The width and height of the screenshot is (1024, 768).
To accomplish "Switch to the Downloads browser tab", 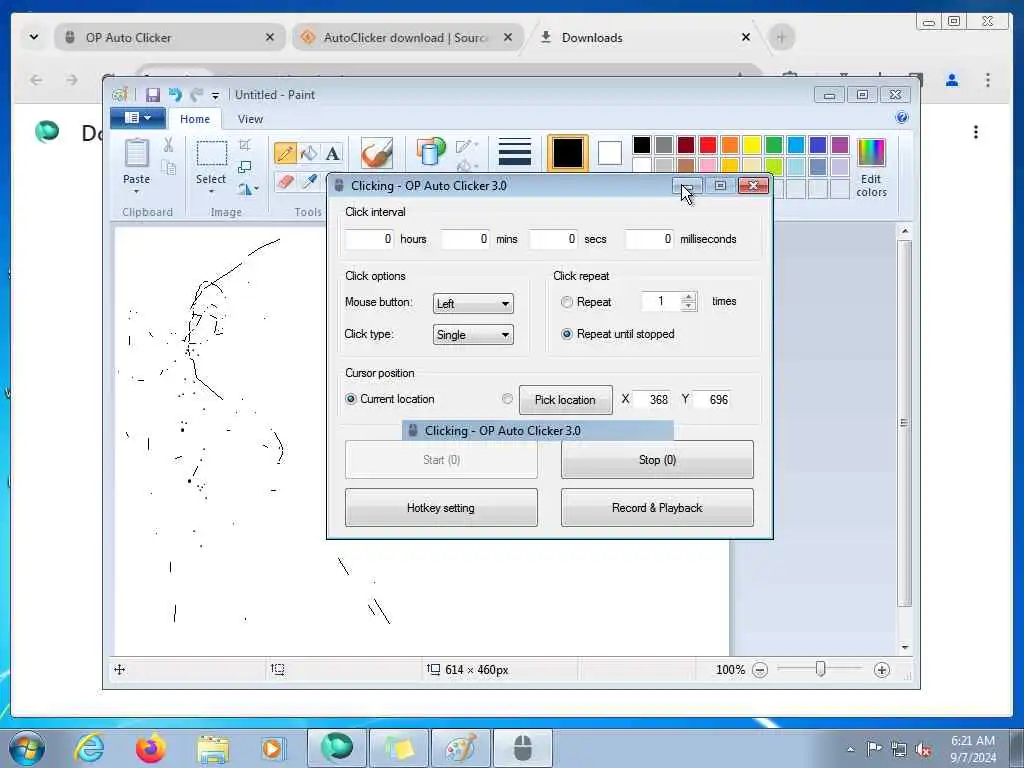I will pyautogui.click(x=645, y=38).
